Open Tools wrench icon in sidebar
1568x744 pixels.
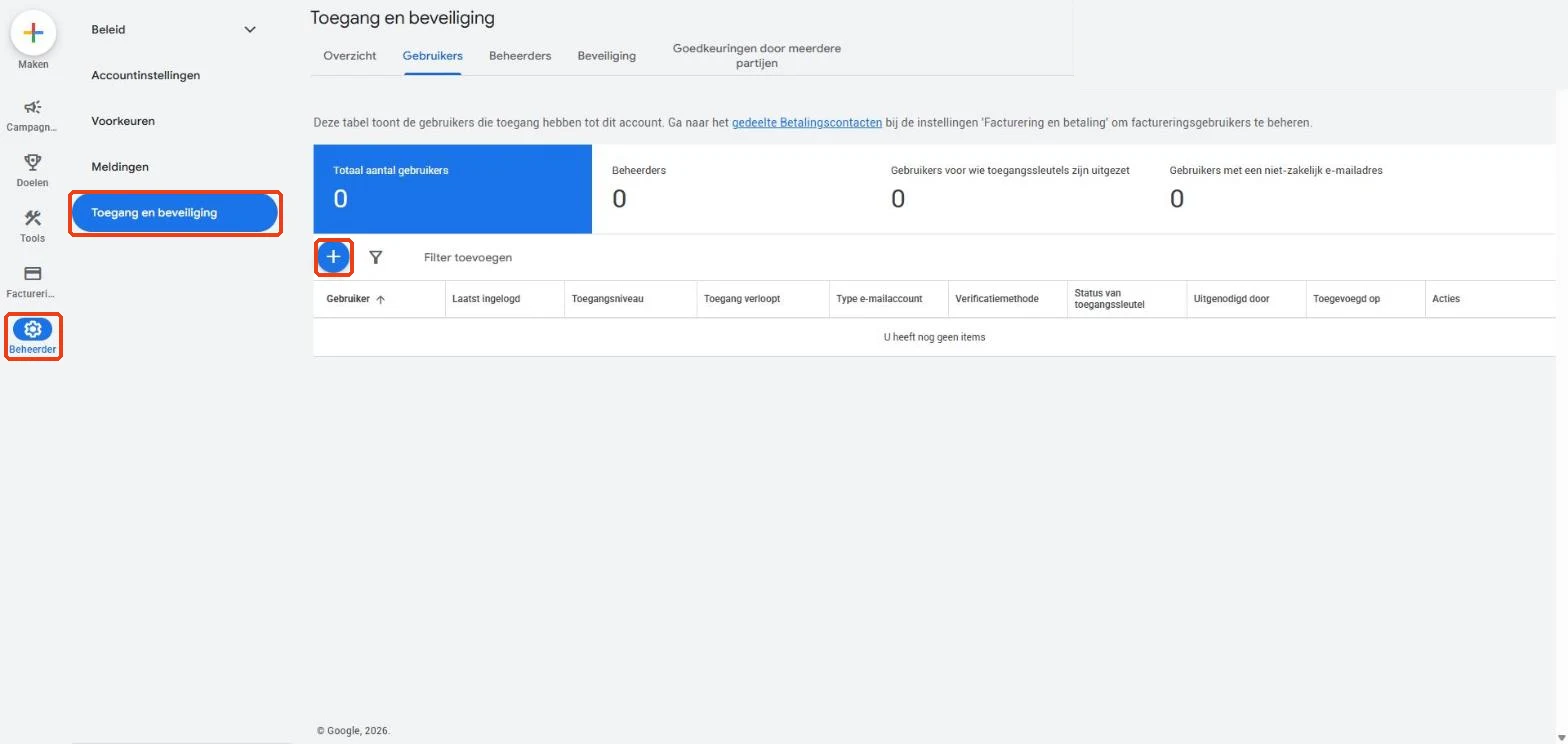[33, 218]
